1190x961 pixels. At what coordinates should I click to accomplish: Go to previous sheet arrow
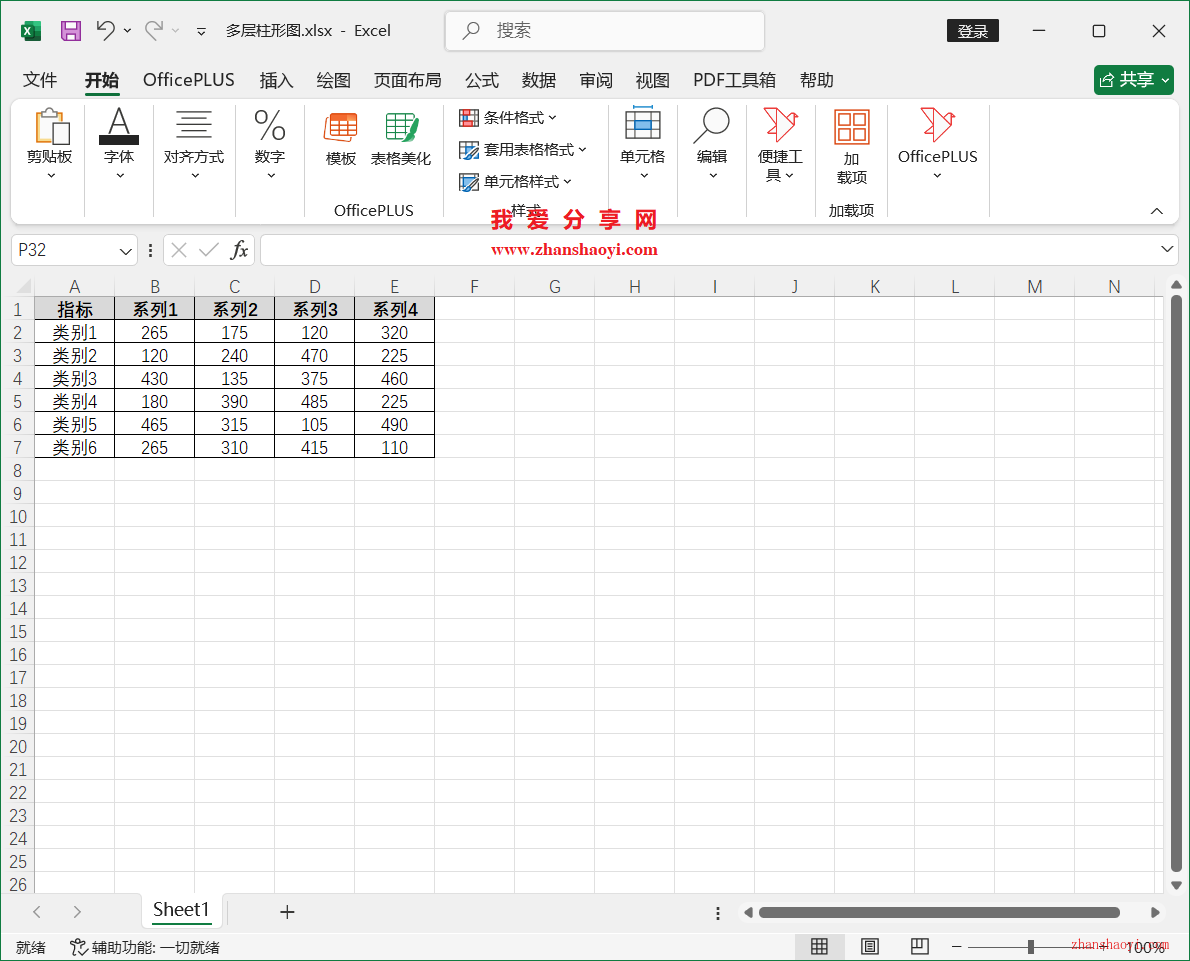pyautogui.click(x=37, y=912)
